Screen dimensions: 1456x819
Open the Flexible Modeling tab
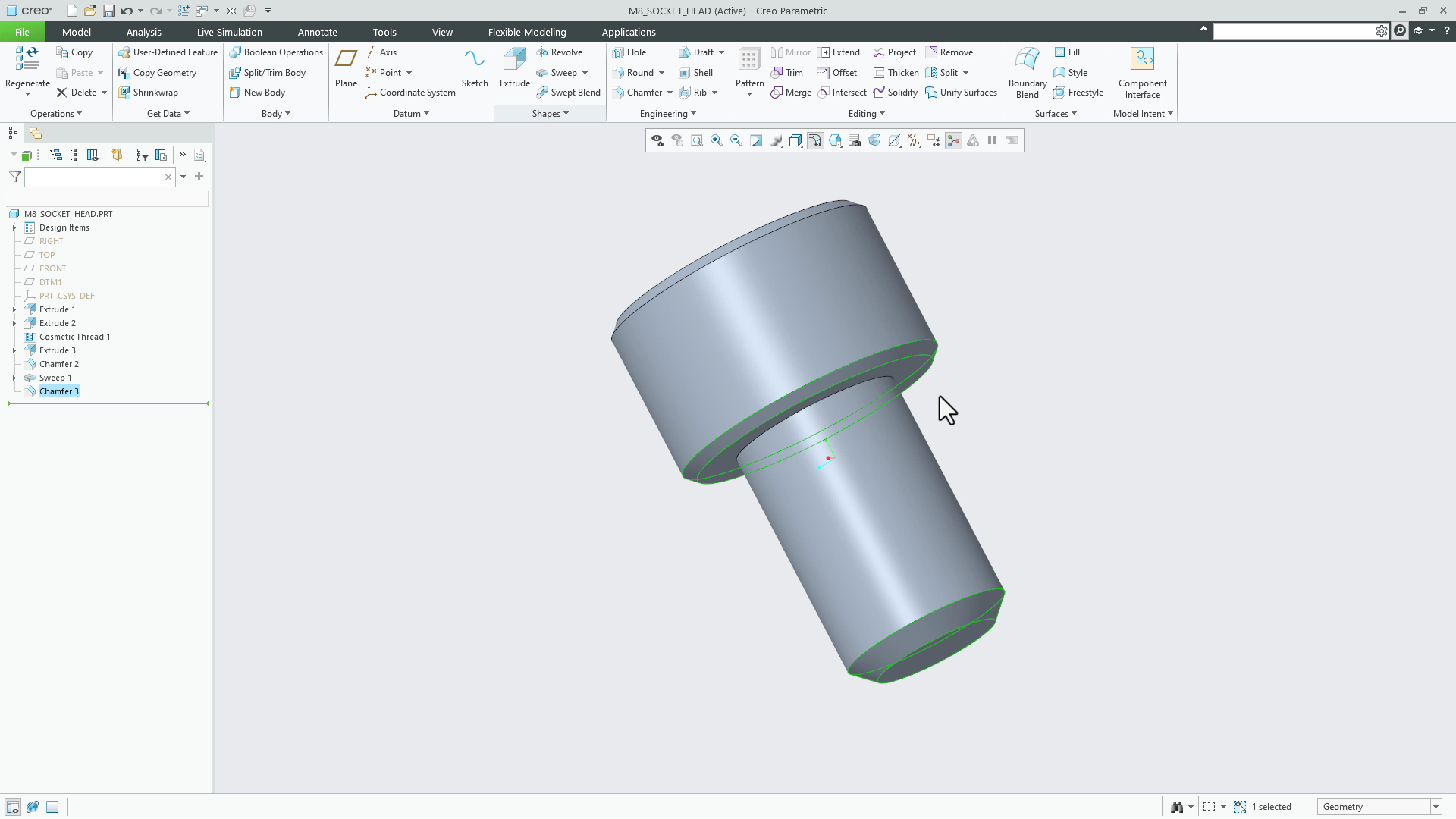[527, 32]
